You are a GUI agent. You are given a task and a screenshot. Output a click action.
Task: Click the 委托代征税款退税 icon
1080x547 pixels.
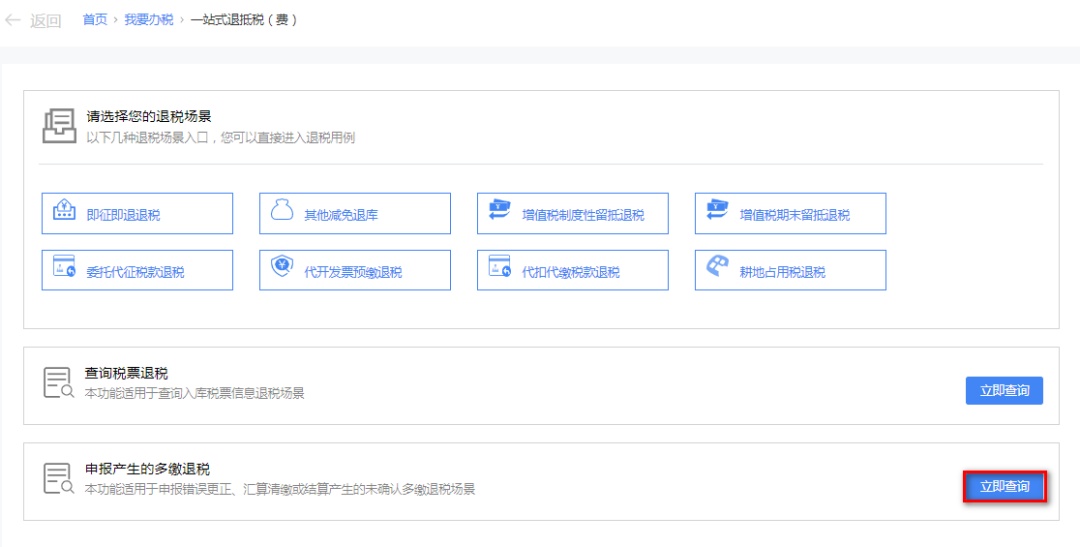point(64,268)
